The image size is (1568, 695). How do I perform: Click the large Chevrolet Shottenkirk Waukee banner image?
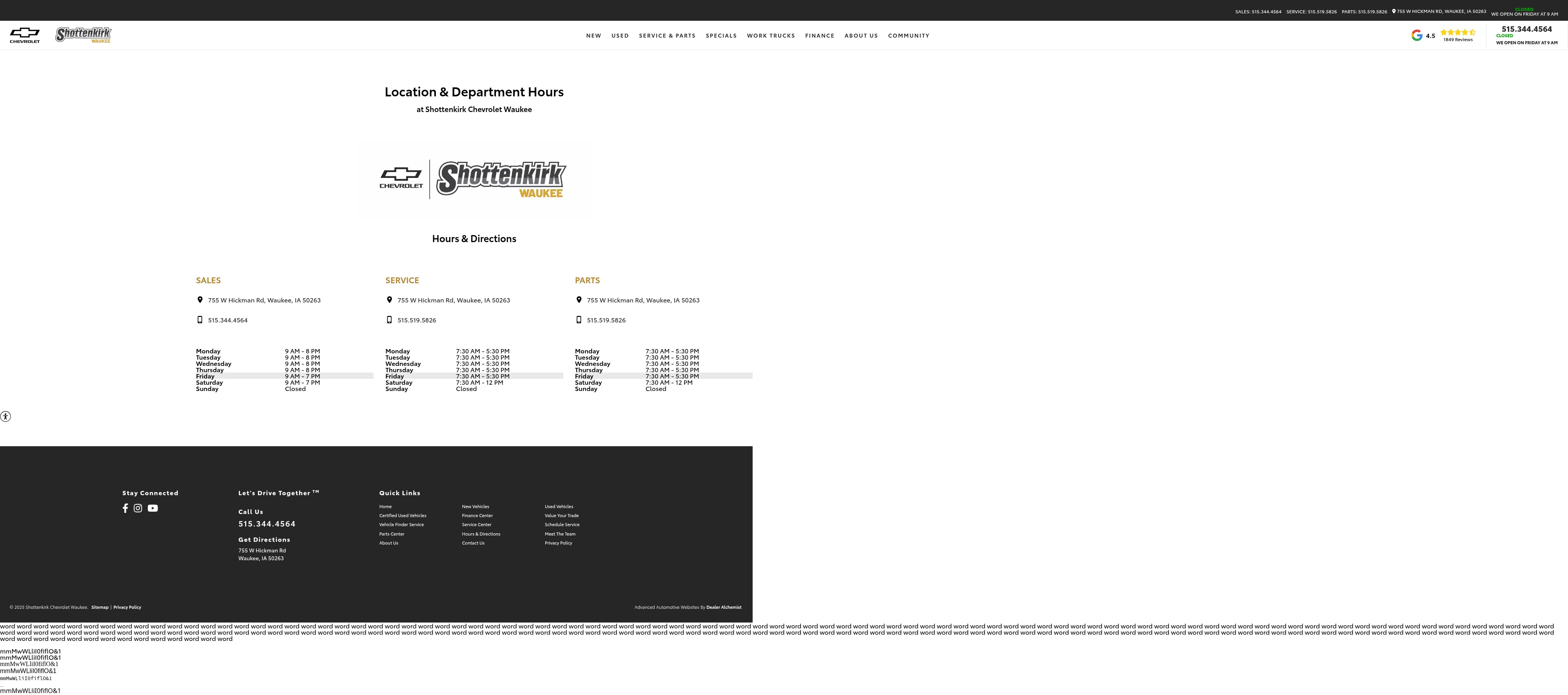pyautogui.click(x=473, y=179)
